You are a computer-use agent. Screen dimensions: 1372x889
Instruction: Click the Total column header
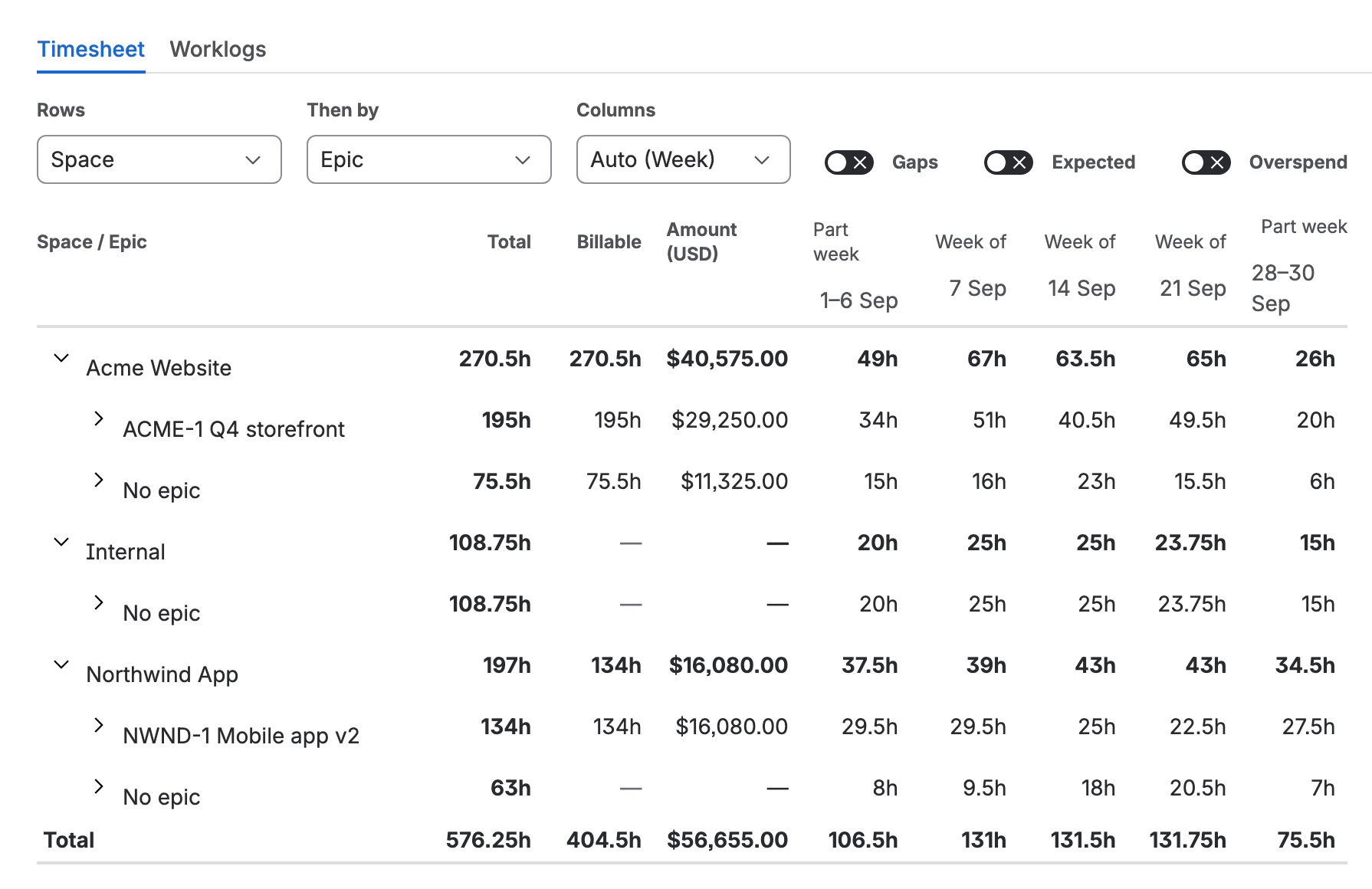pyautogui.click(x=509, y=242)
